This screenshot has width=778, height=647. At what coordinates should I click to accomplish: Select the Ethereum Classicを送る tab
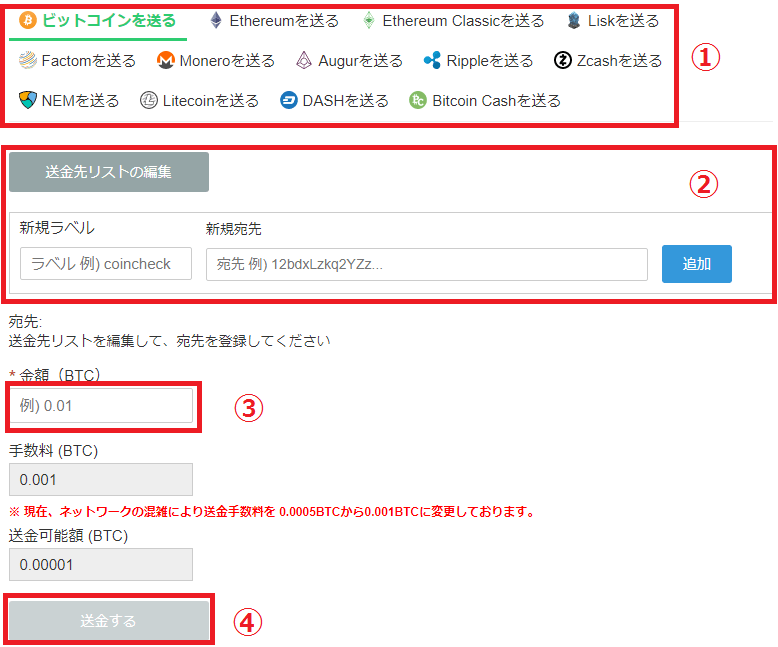[454, 21]
